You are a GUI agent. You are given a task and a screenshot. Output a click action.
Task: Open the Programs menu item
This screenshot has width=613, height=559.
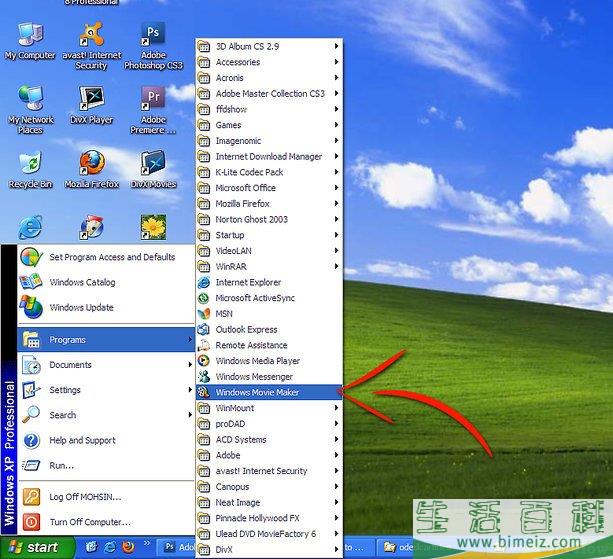[106, 339]
